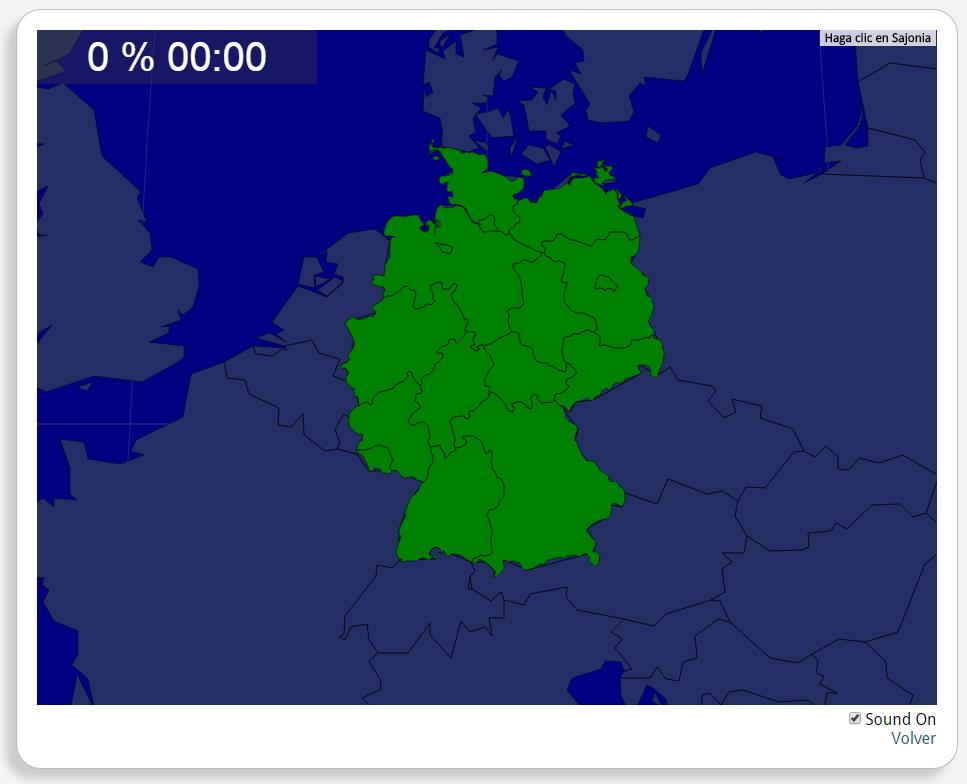
Task: Toggle the Sound On checkbox
Action: coord(855,718)
